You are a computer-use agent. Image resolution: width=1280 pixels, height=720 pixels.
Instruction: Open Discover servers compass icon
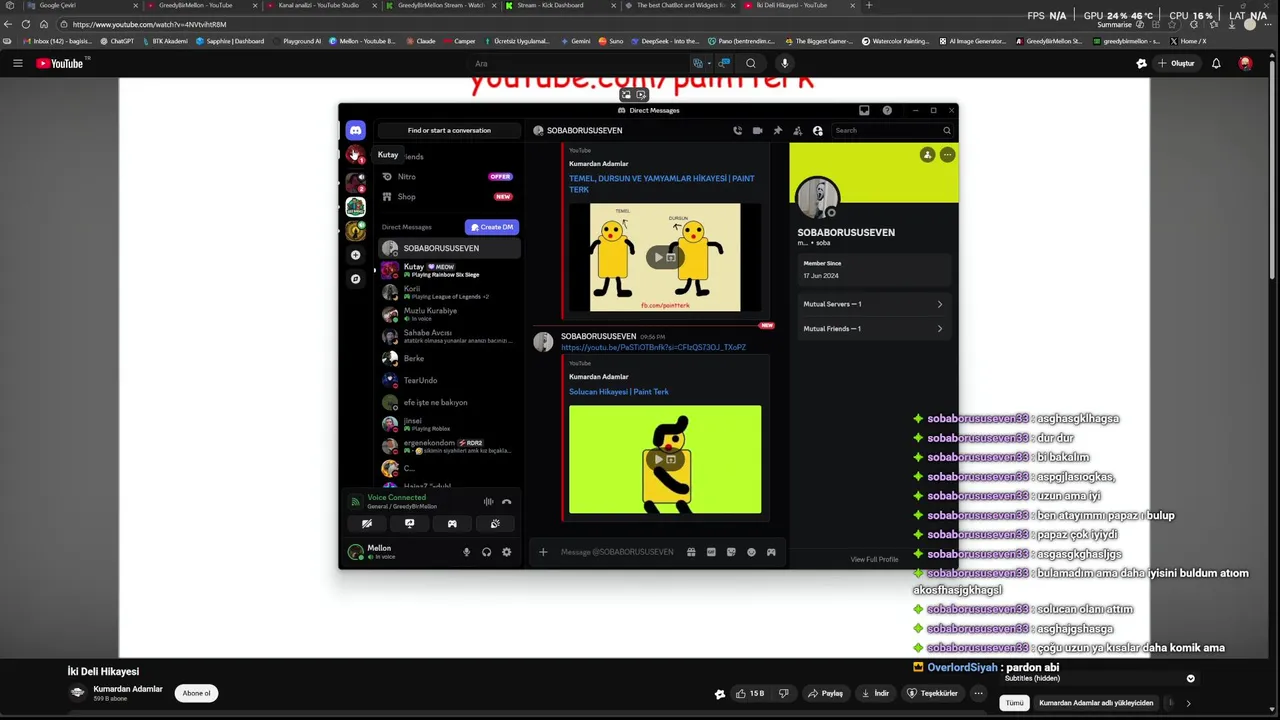click(x=355, y=279)
